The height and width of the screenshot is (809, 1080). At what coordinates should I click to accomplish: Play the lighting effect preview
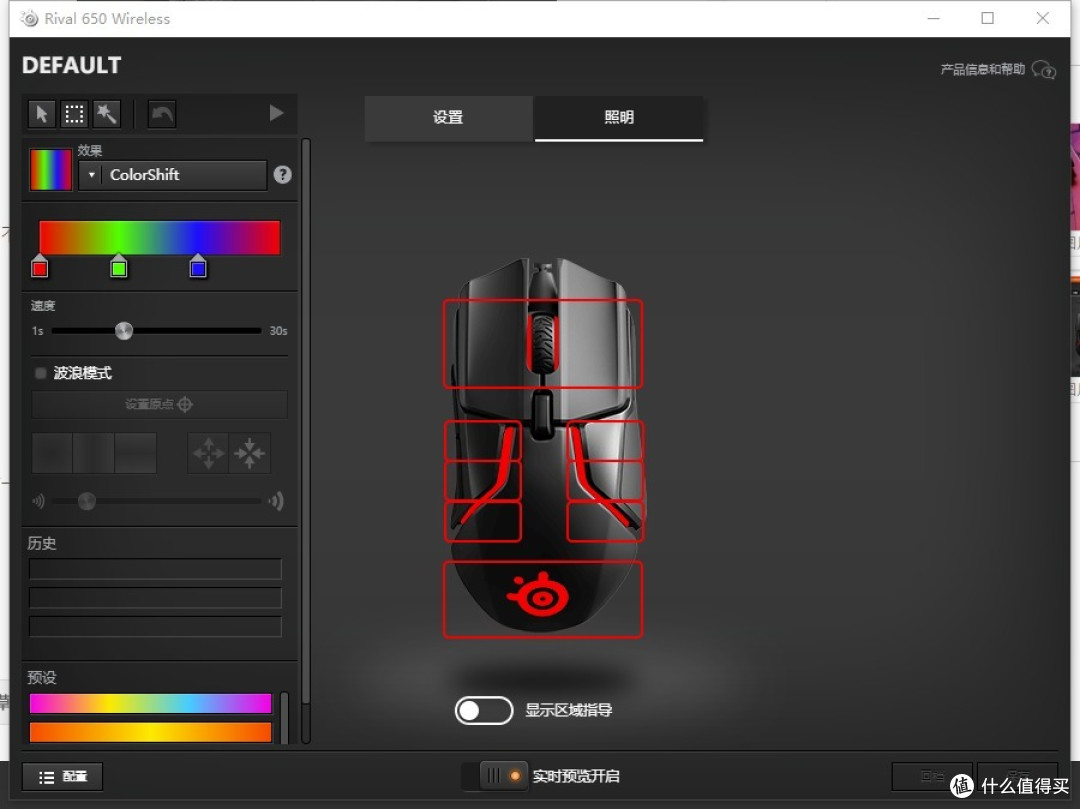tap(276, 113)
